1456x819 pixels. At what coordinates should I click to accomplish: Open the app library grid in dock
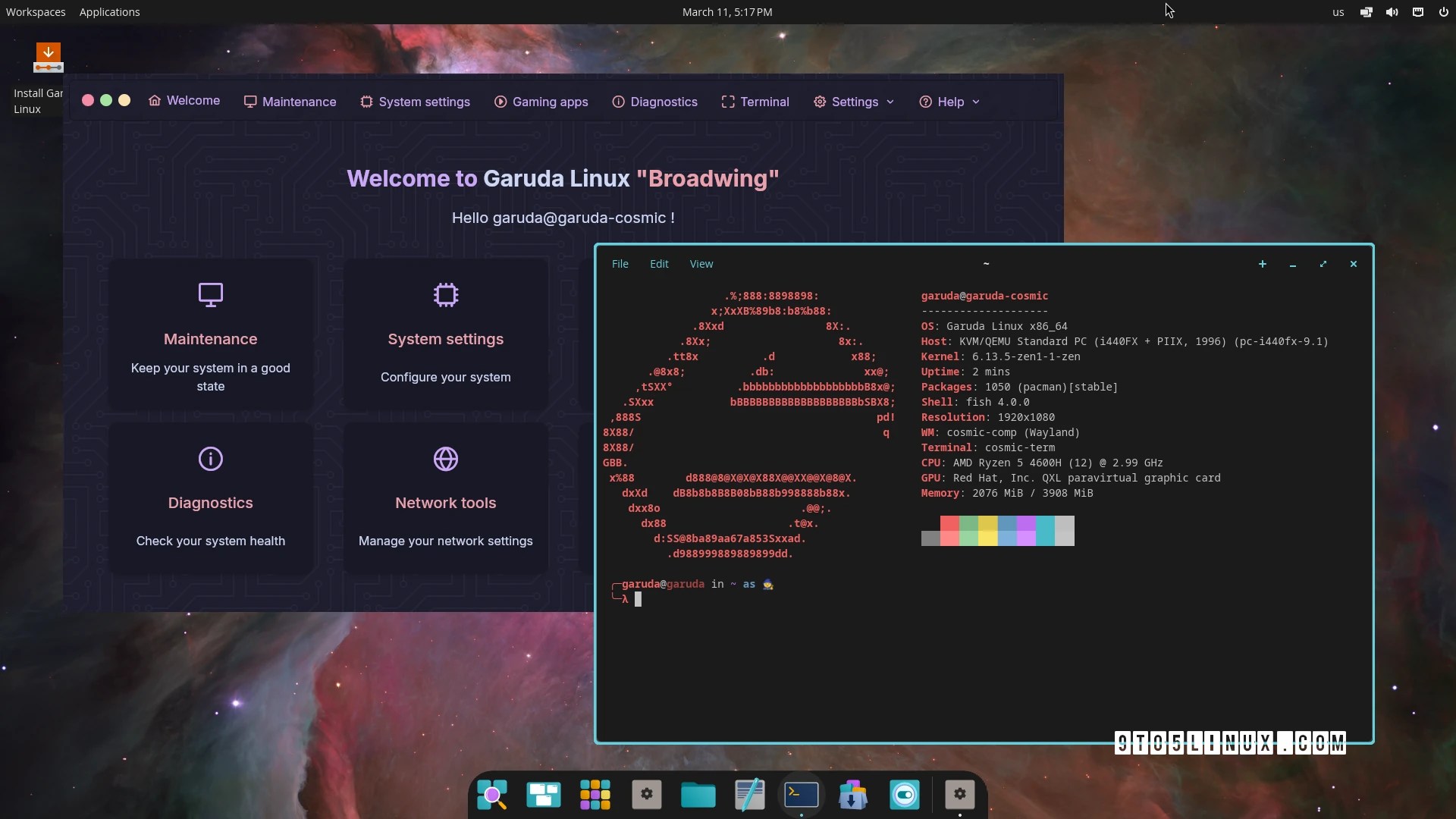(595, 795)
